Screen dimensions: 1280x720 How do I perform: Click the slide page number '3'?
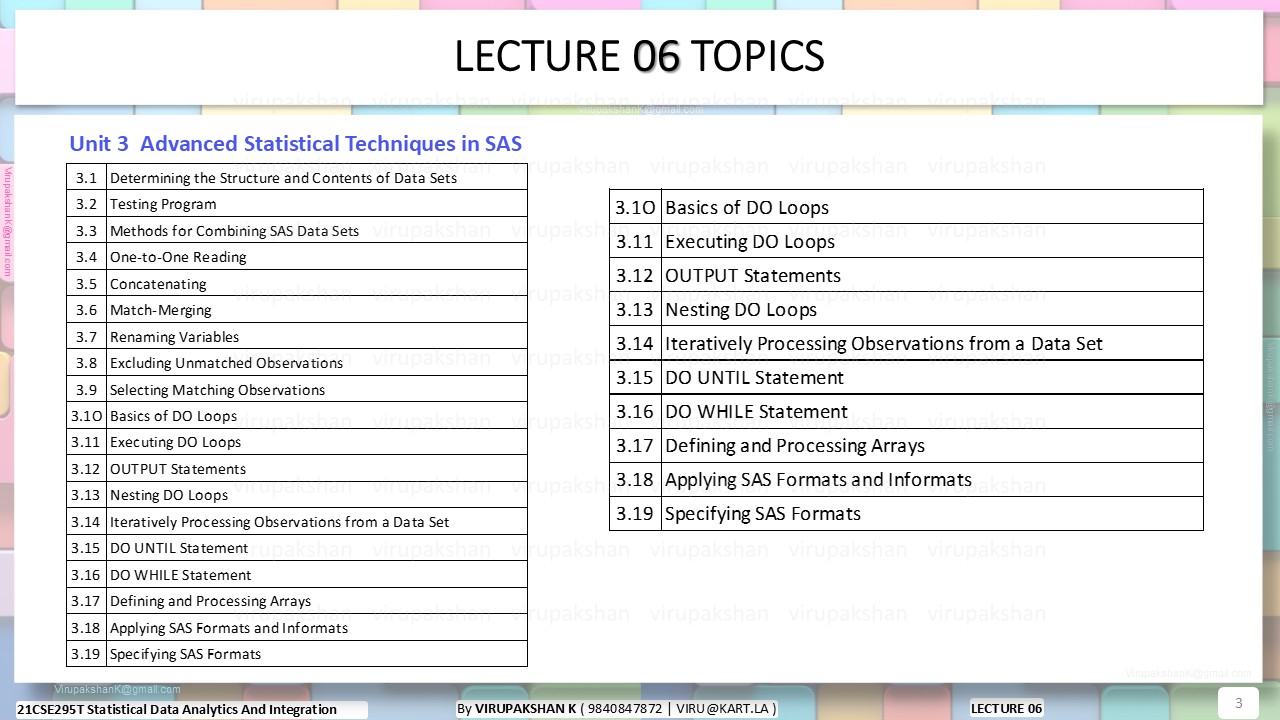pos(1239,702)
